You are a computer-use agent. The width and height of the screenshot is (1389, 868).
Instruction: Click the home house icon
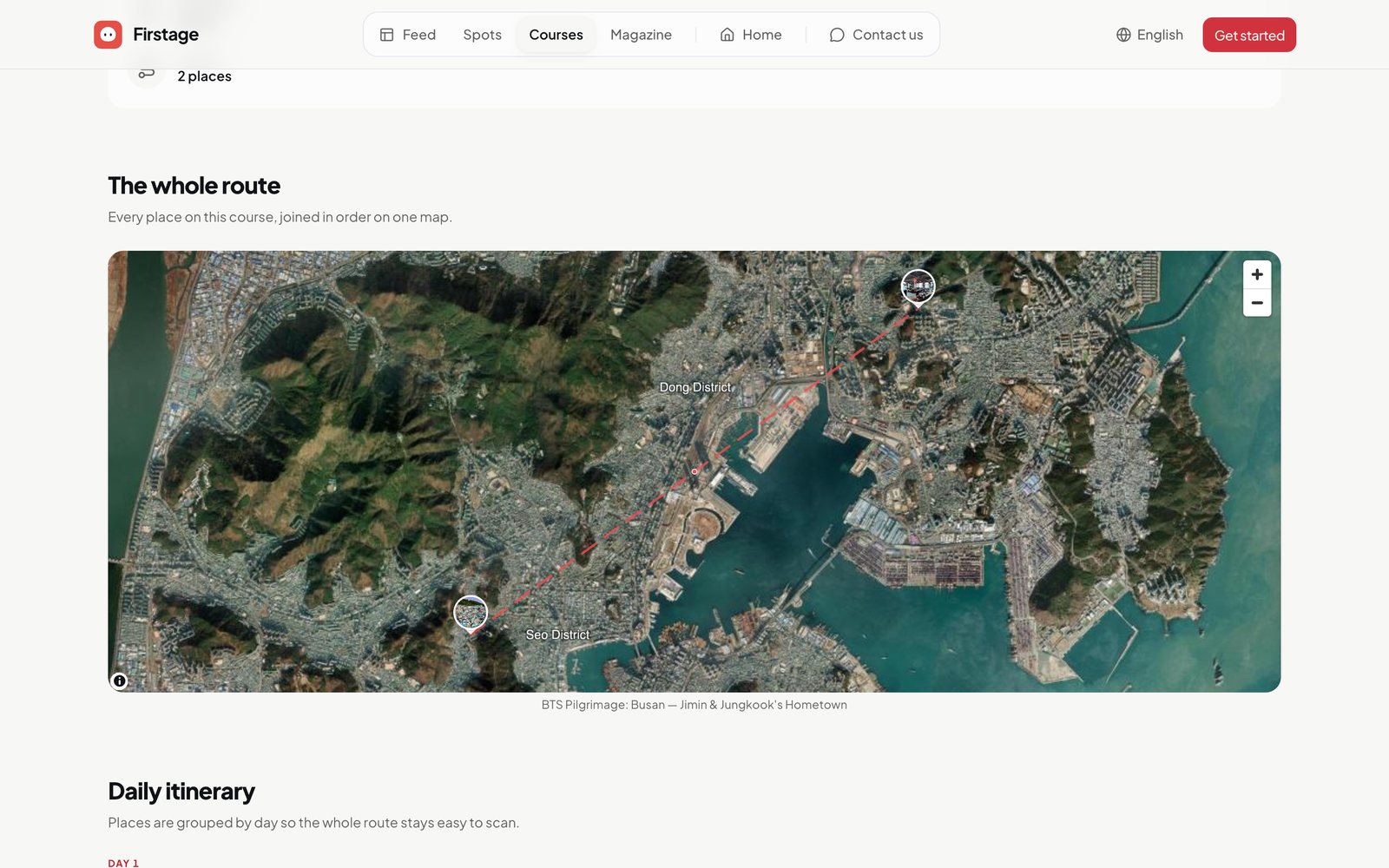727,35
